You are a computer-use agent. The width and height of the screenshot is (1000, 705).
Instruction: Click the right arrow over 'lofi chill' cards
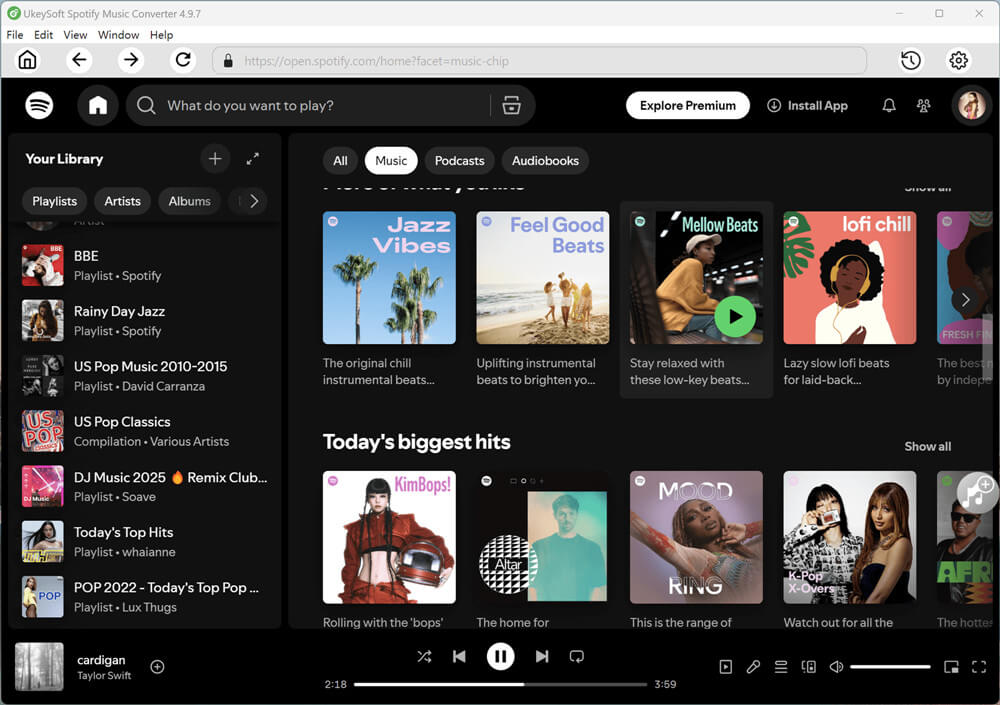pos(965,299)
